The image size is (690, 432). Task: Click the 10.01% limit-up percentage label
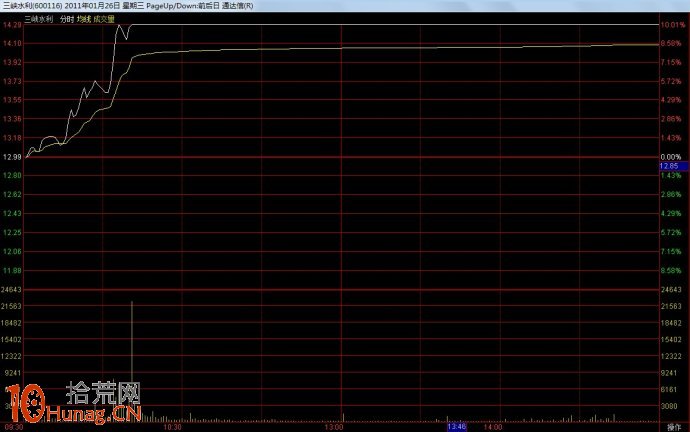point(672,25)
